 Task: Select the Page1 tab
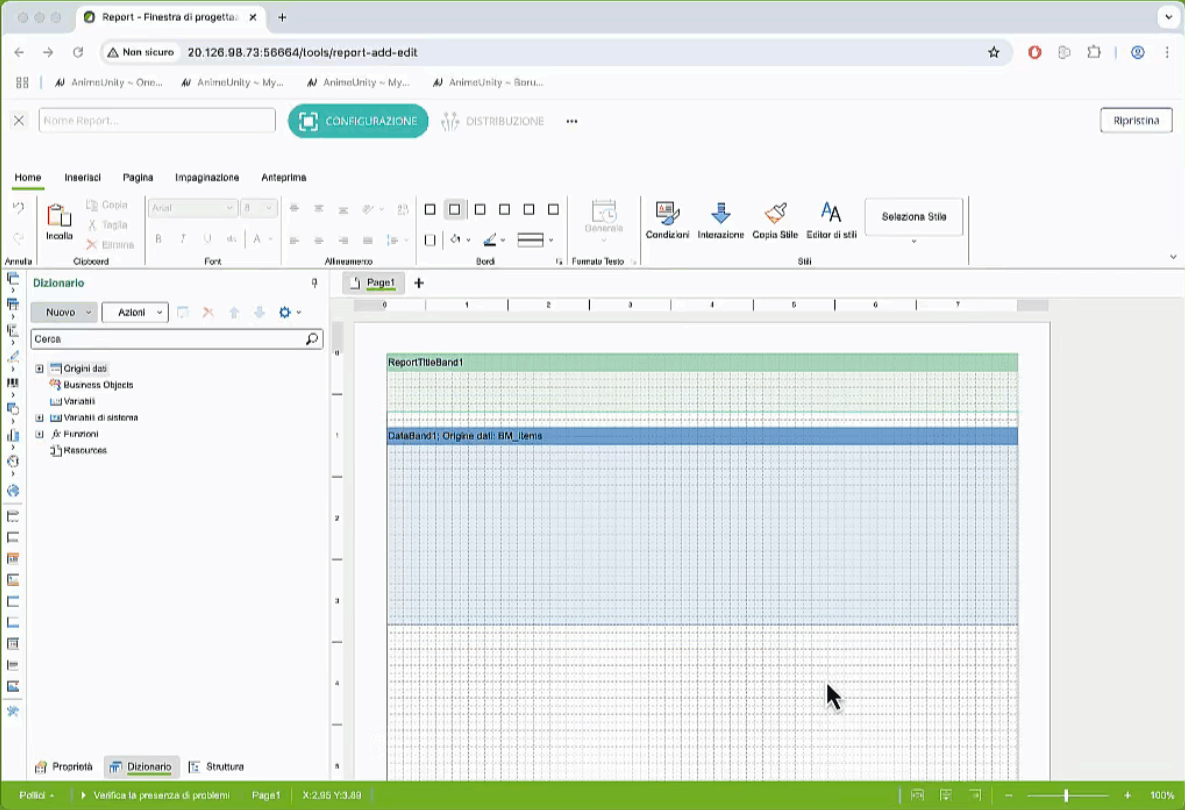pyautogui.click(x=374, y=283)
